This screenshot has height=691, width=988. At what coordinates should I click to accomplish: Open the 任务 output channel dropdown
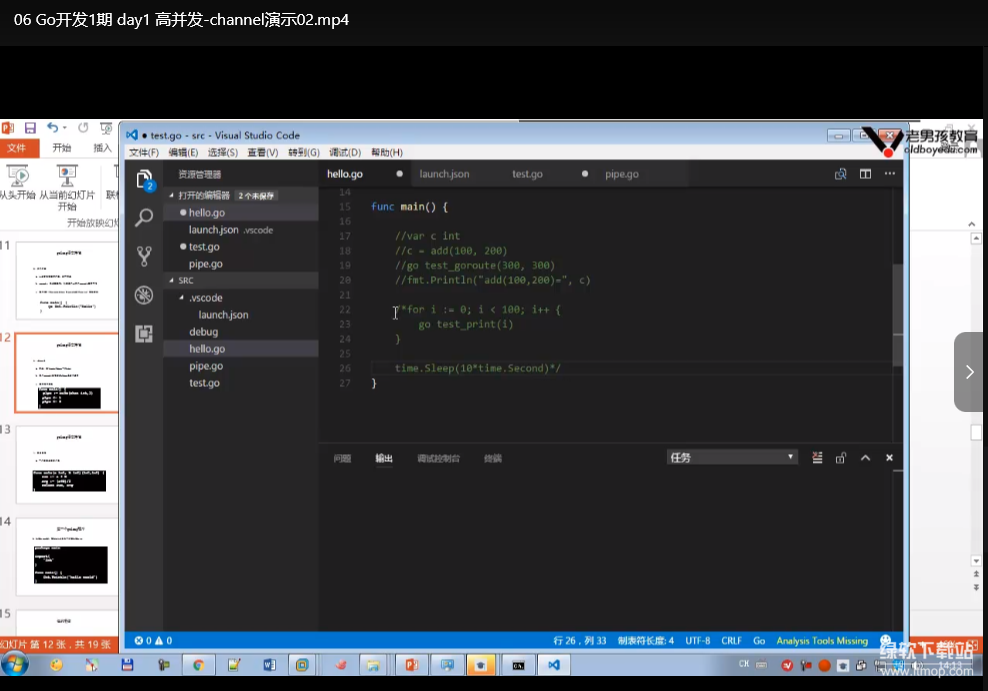[x=732, y=457]
